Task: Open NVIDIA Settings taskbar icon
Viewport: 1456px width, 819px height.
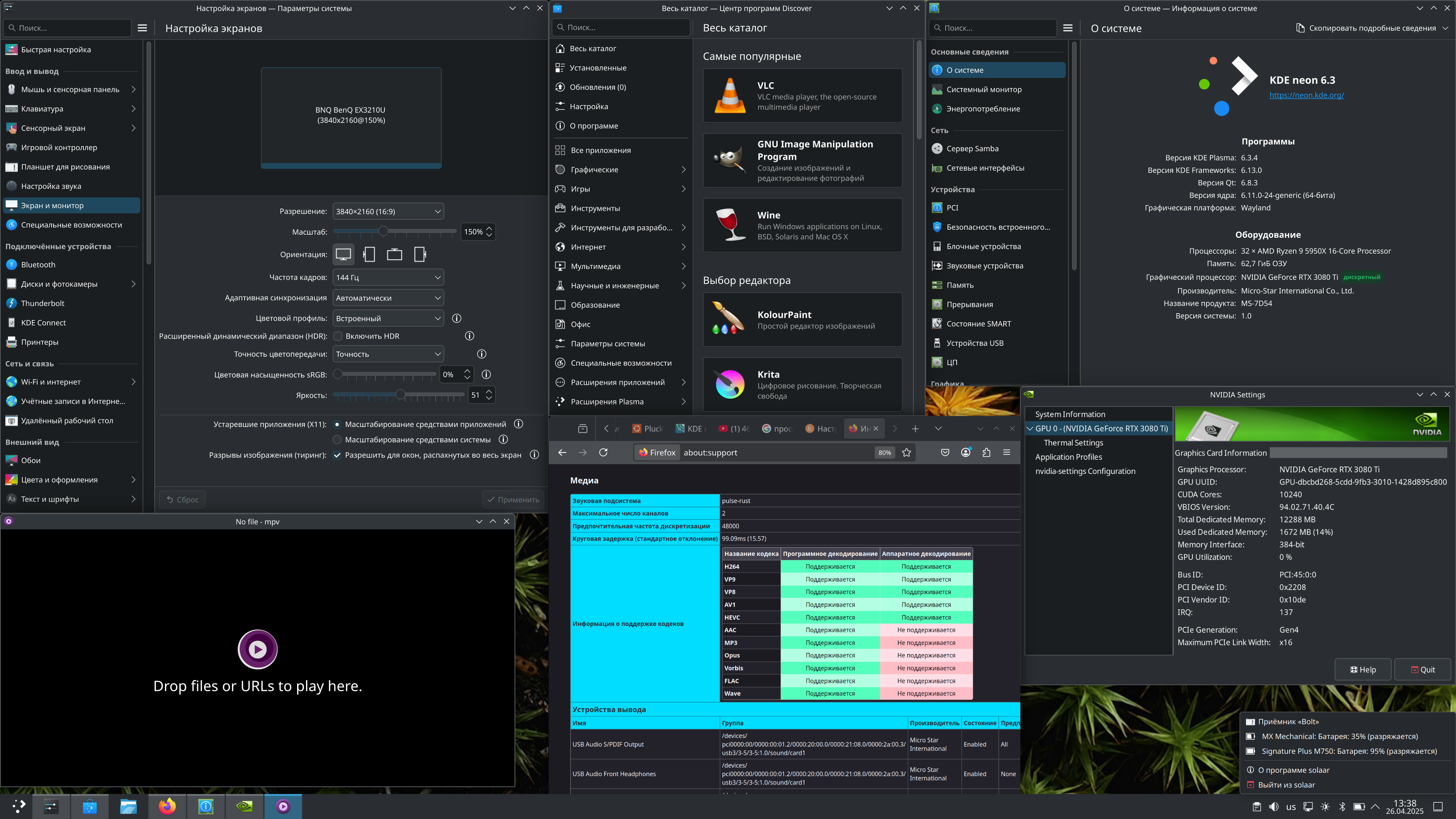Action: (244, 806)
